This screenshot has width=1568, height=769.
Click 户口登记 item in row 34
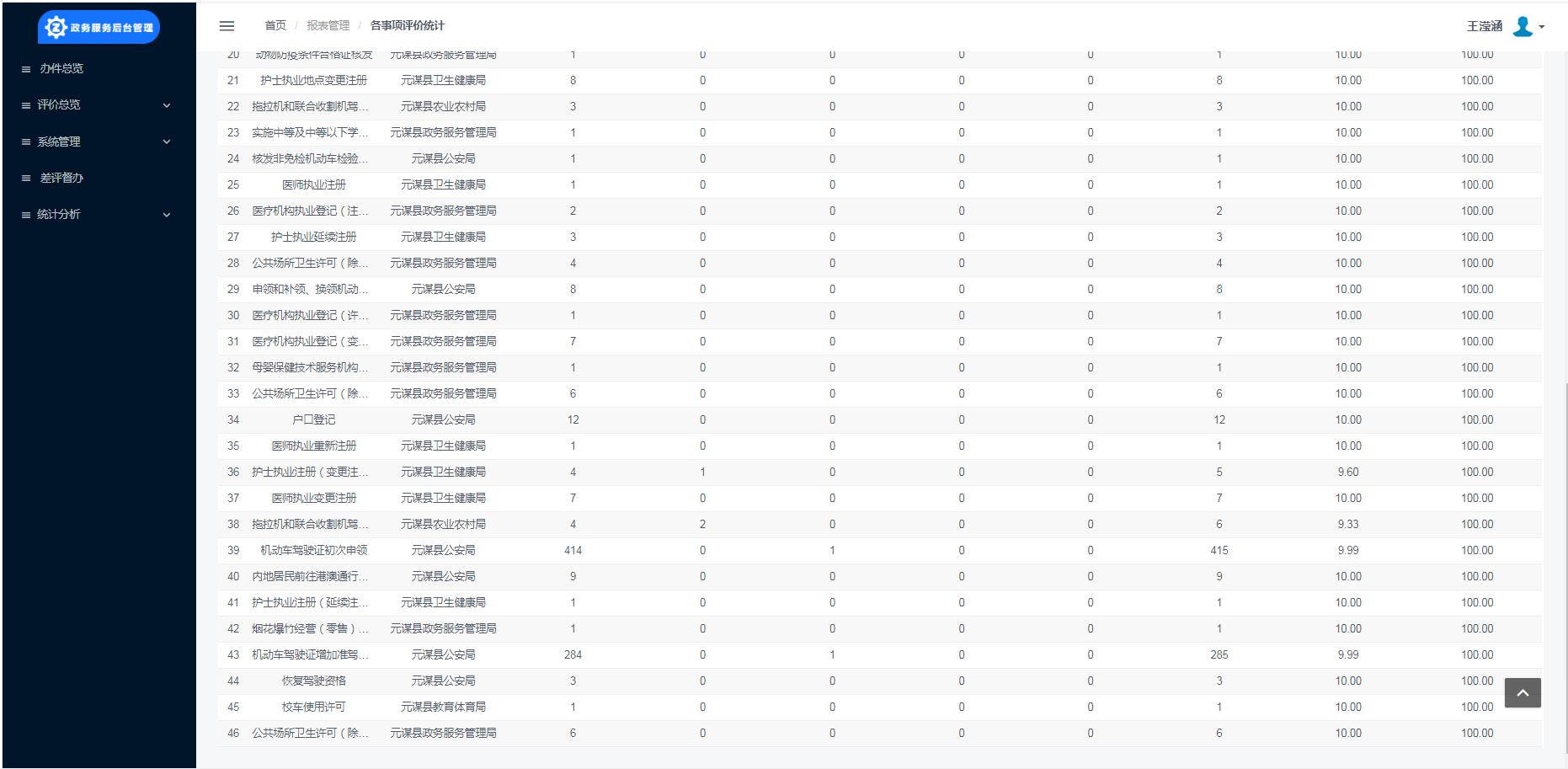[x=314, y=420]
